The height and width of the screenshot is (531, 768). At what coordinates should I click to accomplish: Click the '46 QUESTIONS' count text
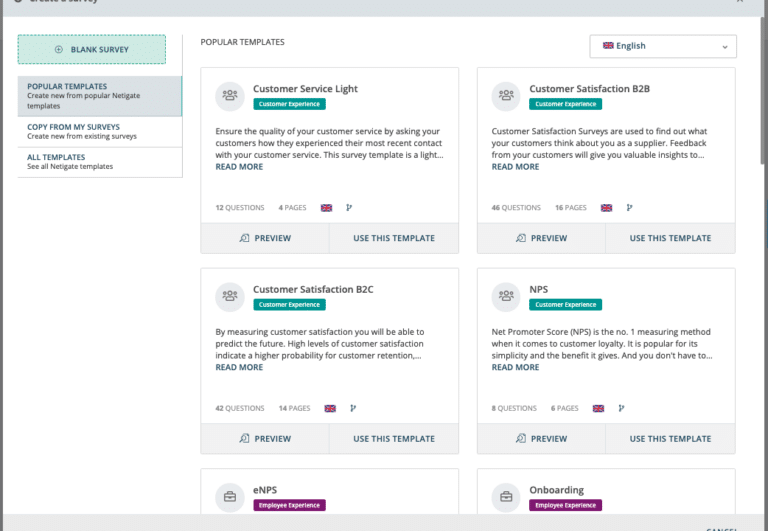coord(516,208)
